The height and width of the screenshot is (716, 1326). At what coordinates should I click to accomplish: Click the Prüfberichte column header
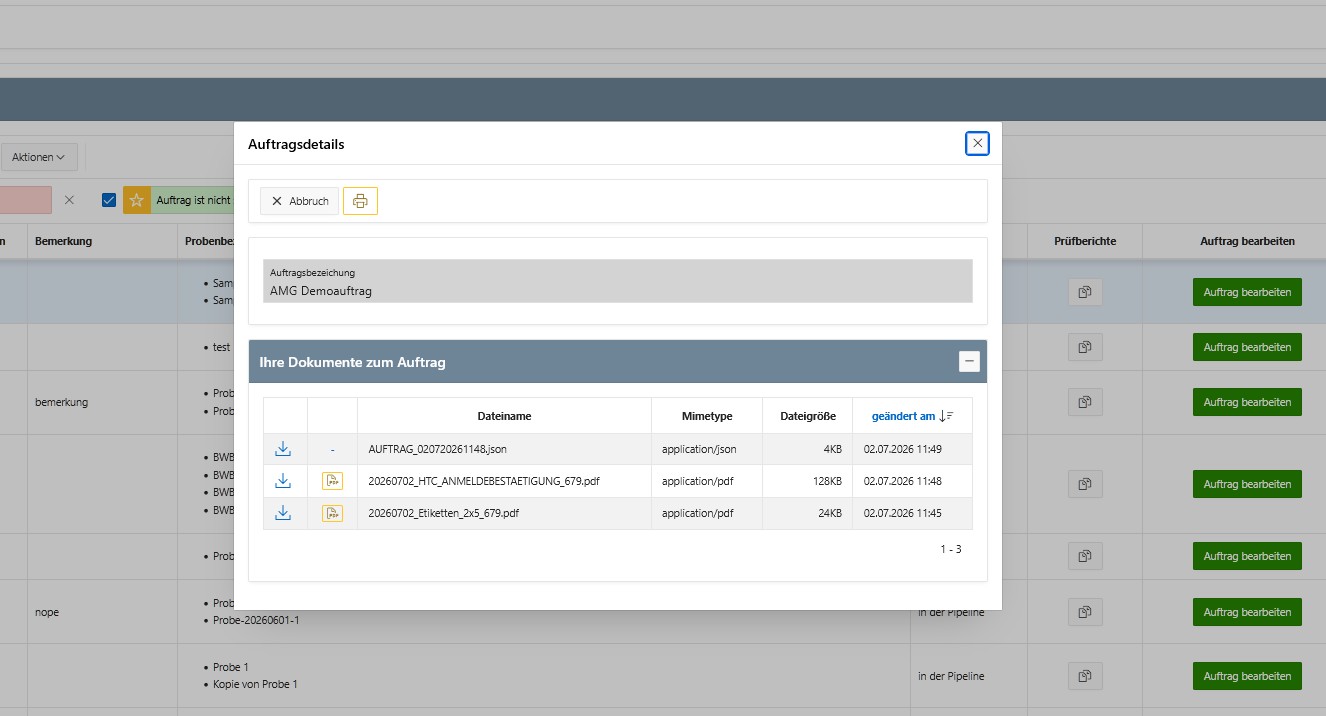click(1085, 241)
